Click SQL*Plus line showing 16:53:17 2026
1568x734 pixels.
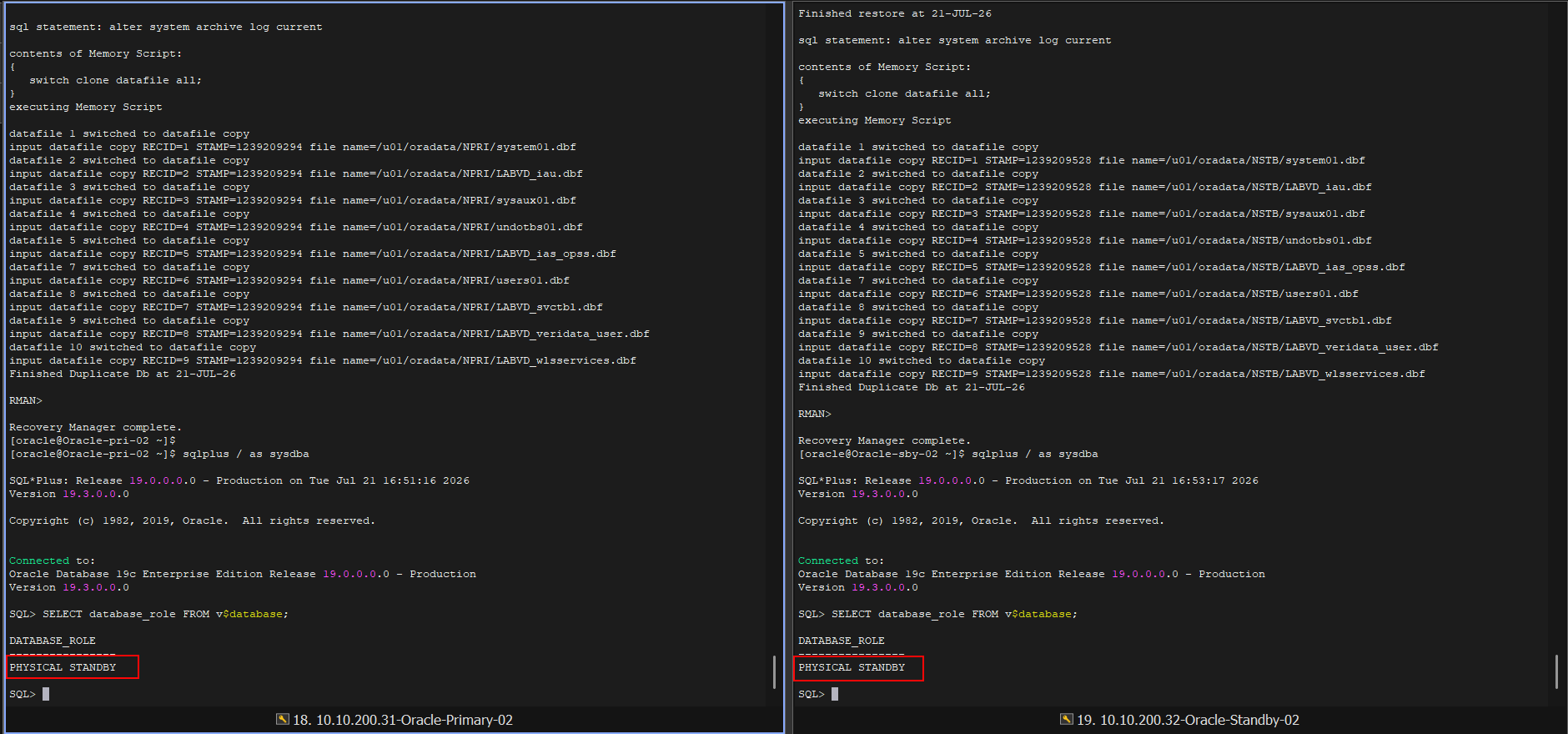tap(1028, 480)
